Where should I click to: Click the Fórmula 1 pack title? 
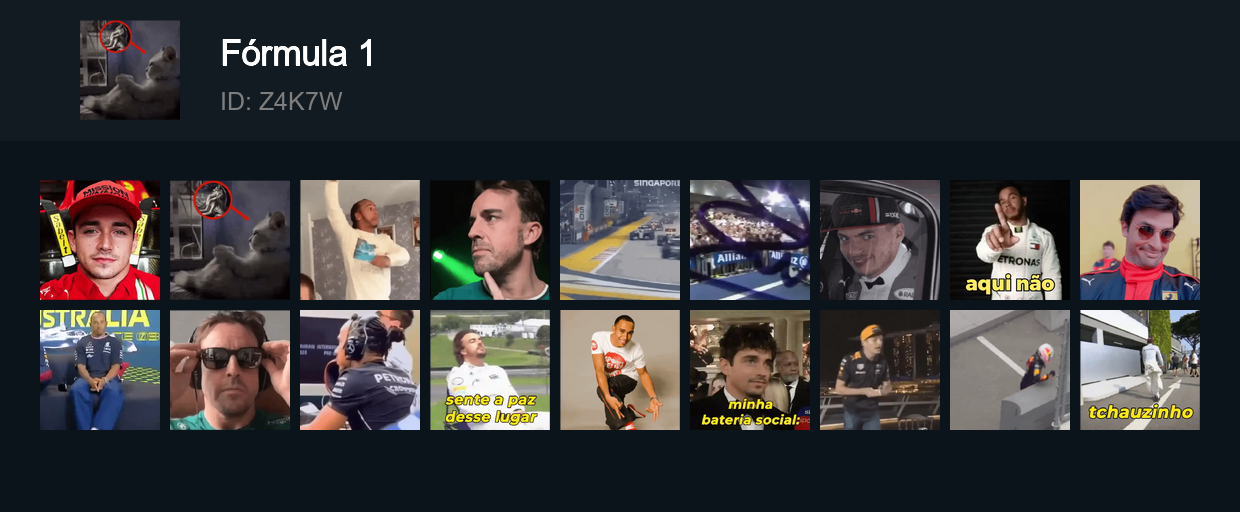(297, 54)
